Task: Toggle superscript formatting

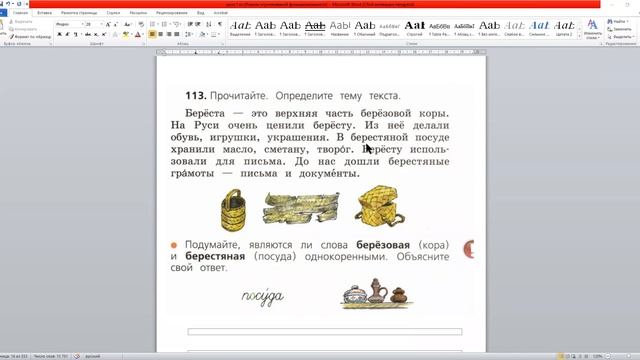Action: tap(104, 35)
